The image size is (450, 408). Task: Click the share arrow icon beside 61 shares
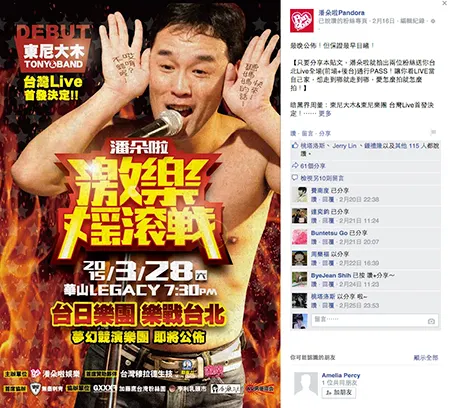[x=295, y=165]
